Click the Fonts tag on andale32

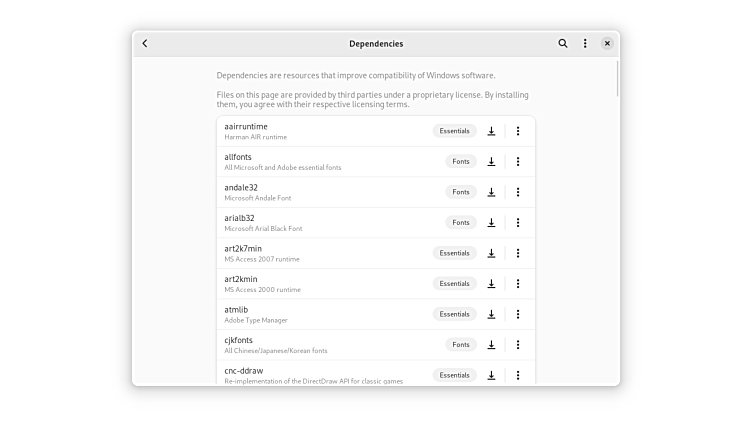pos(460,192)
